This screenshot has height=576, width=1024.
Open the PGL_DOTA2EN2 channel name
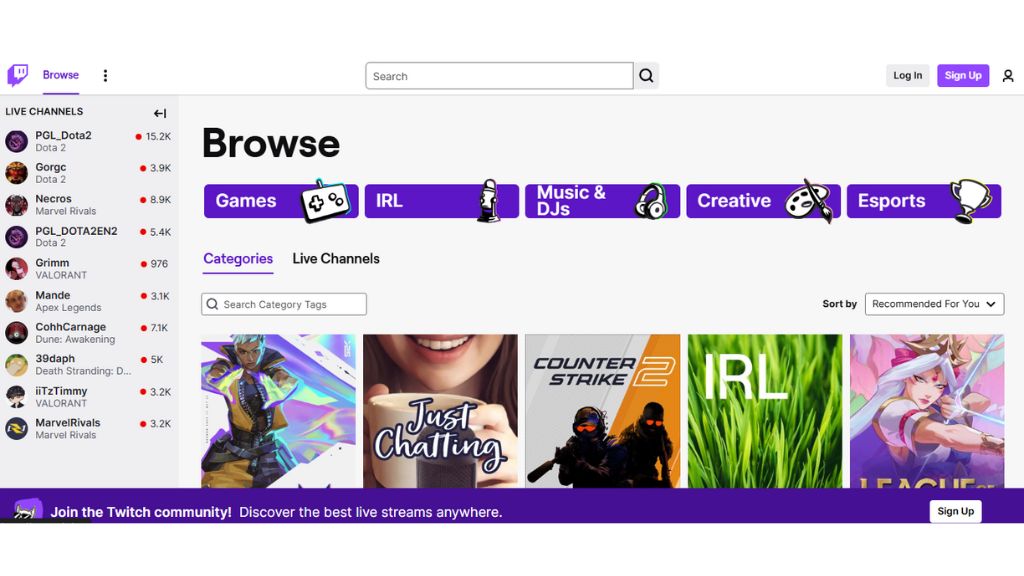pyautogui.click(x=76, y=231)
